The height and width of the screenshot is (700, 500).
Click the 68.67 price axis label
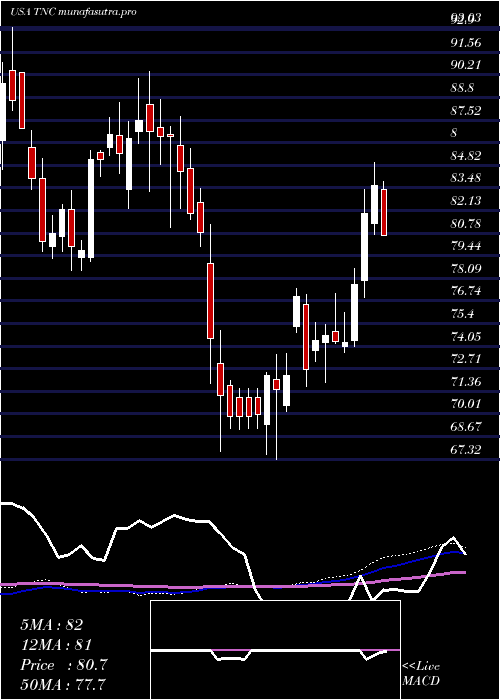(x=466, y=426)
